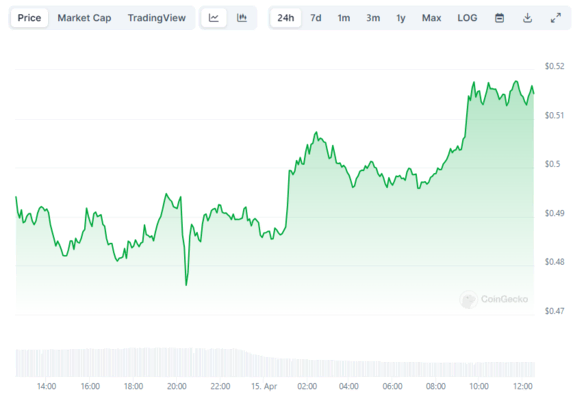Click the $0.48 price axis label
Screen dimensions: 573x394
[554, 262]
